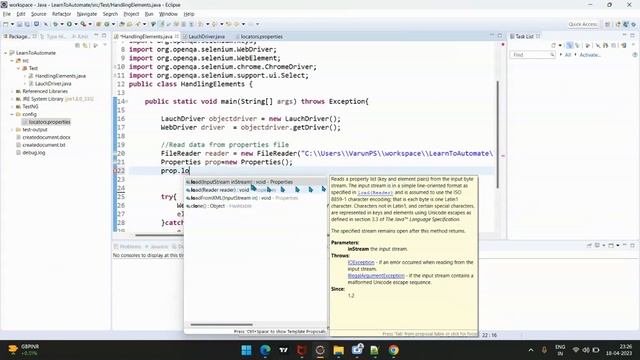The width and height of the screenshot is (640, 360).
Task: Click the Find field in Task List
Action: point(532,55)
